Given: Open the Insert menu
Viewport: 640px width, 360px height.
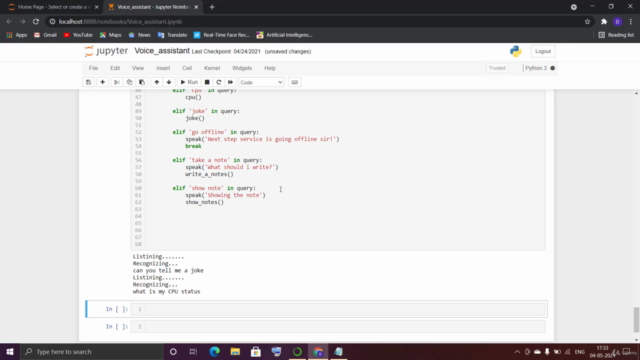Looking at the screenshot, I should tap(163, 68).
